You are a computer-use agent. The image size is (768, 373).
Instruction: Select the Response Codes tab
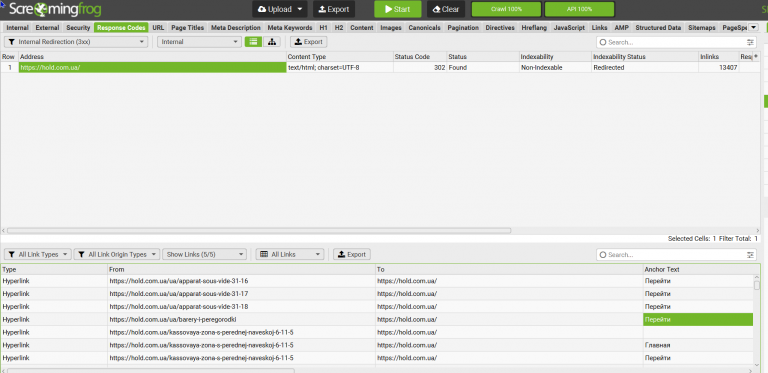click(x=121, y=28)
